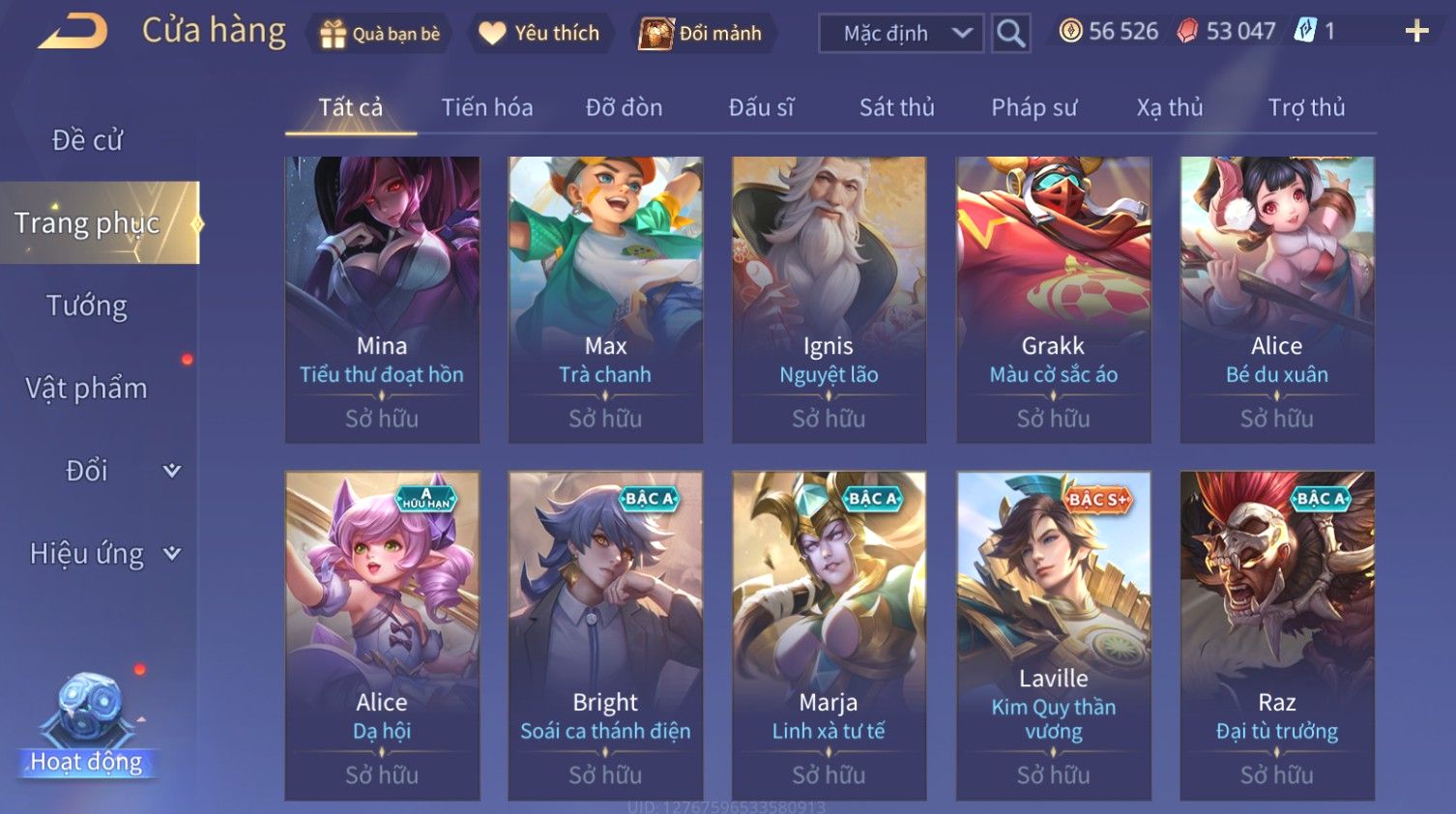Click the red ruby currency icon

pos(1187,31)
